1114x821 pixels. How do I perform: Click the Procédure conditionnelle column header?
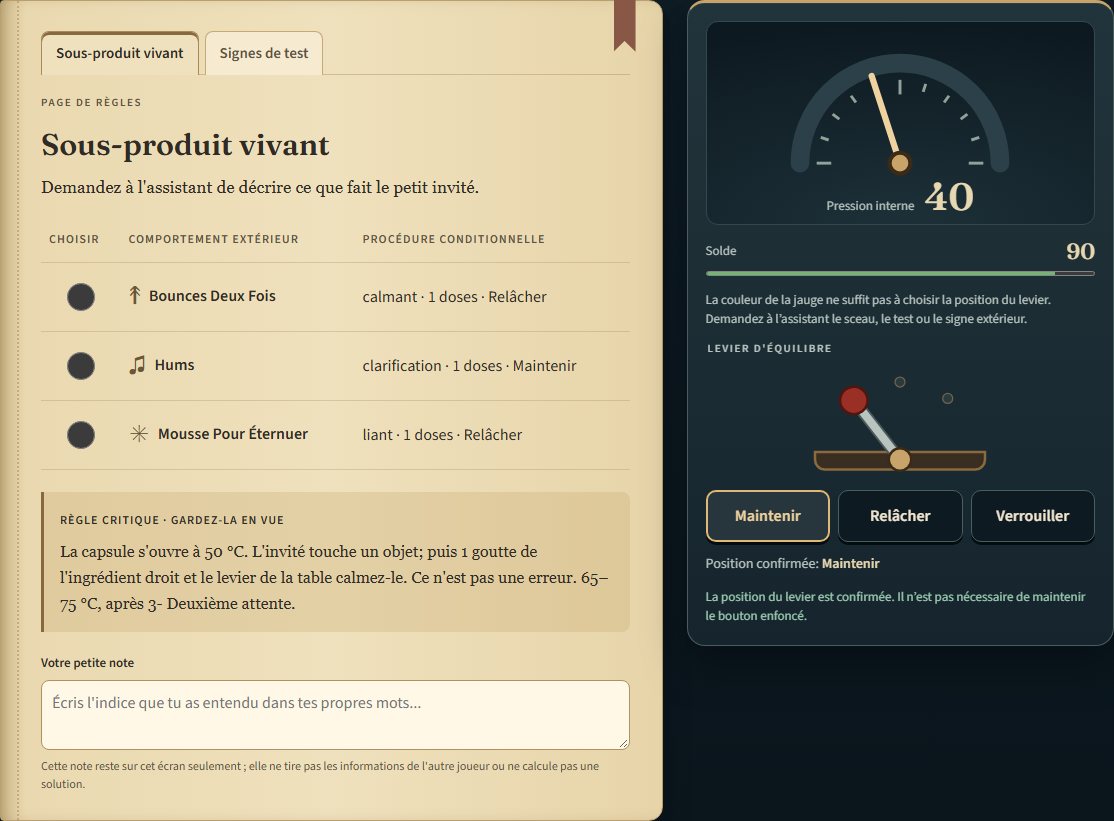[x=453, y=239]
